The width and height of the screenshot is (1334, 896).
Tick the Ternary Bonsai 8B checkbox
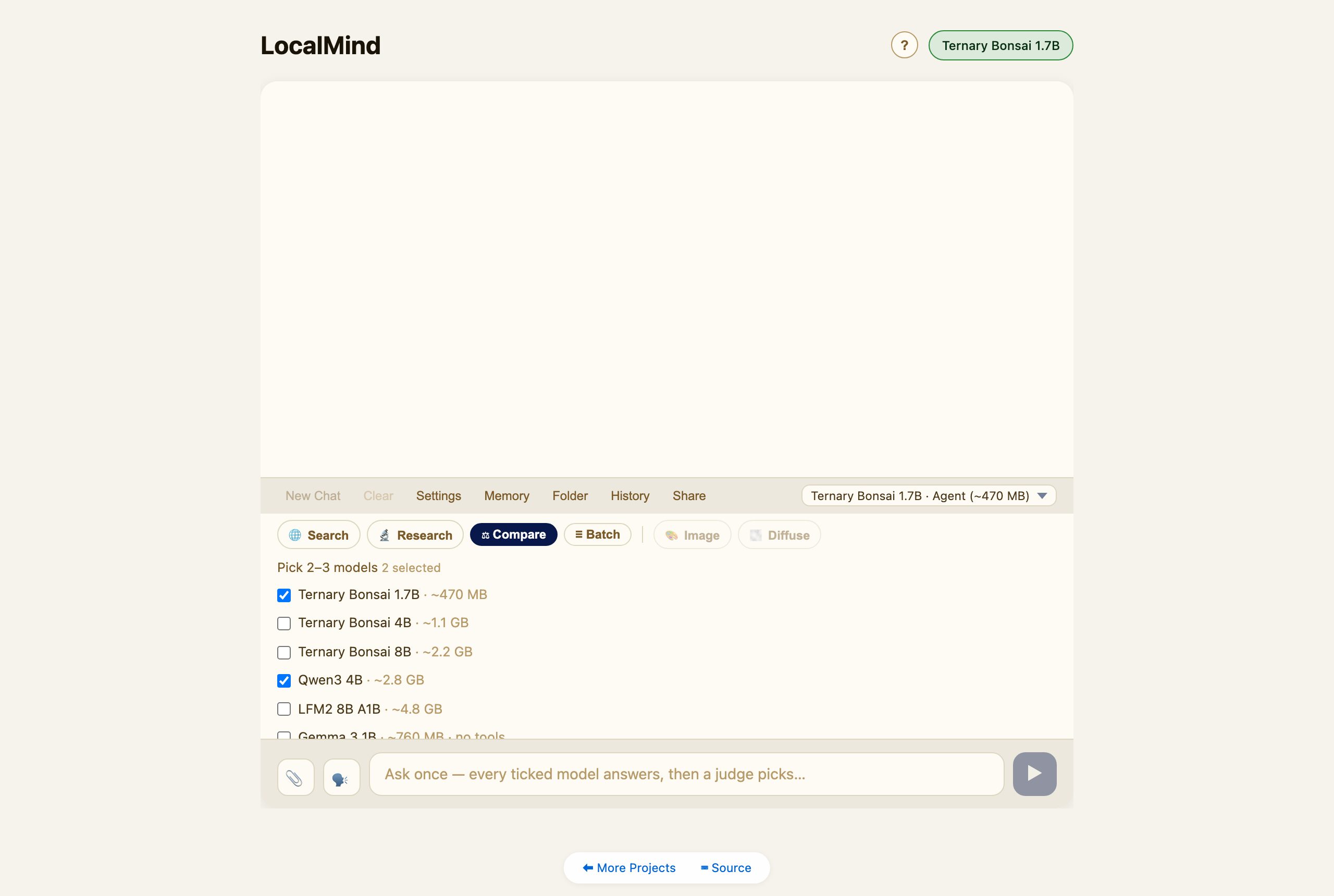pos(284,653)
